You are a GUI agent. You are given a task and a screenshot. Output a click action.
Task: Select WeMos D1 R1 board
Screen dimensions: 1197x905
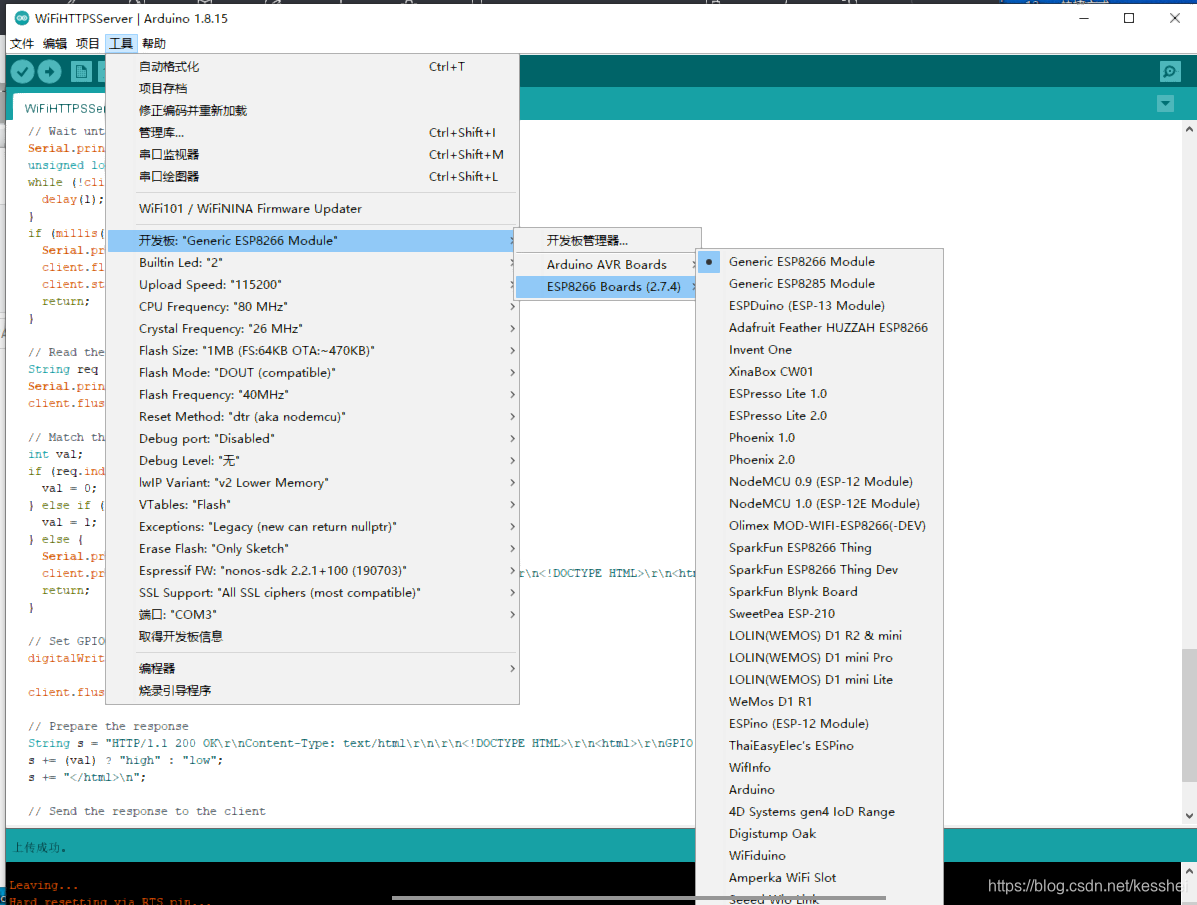pyautogui.click(x=820, y=702)
